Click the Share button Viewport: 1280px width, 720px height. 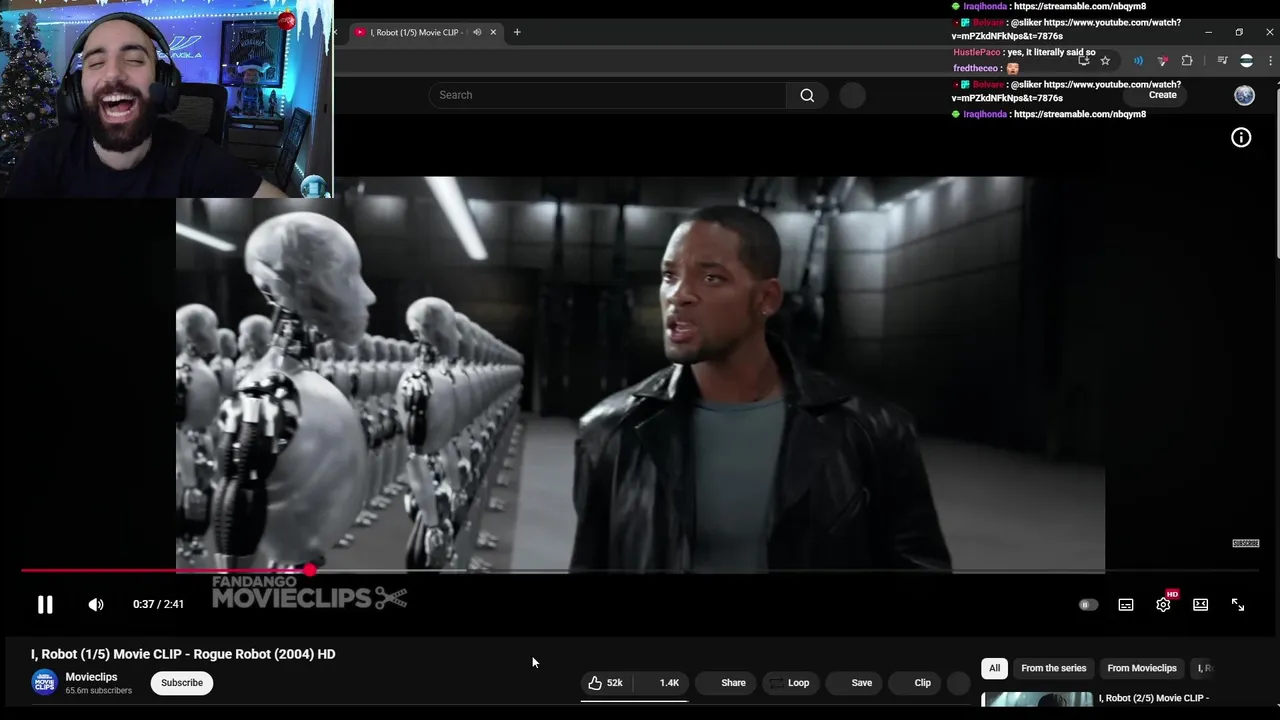(726, 683)
